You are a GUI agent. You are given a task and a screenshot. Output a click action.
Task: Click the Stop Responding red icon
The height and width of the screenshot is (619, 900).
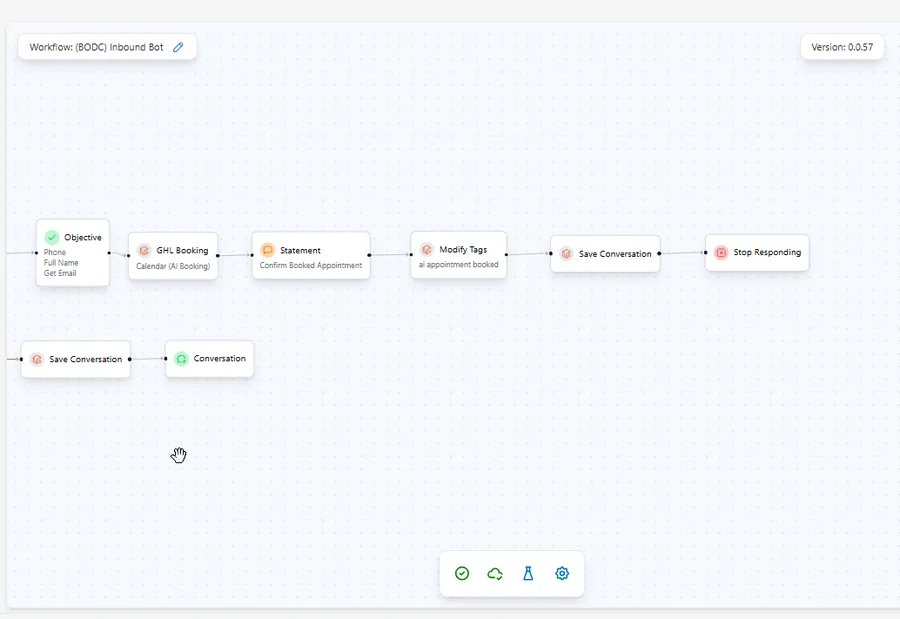point(721,252)
